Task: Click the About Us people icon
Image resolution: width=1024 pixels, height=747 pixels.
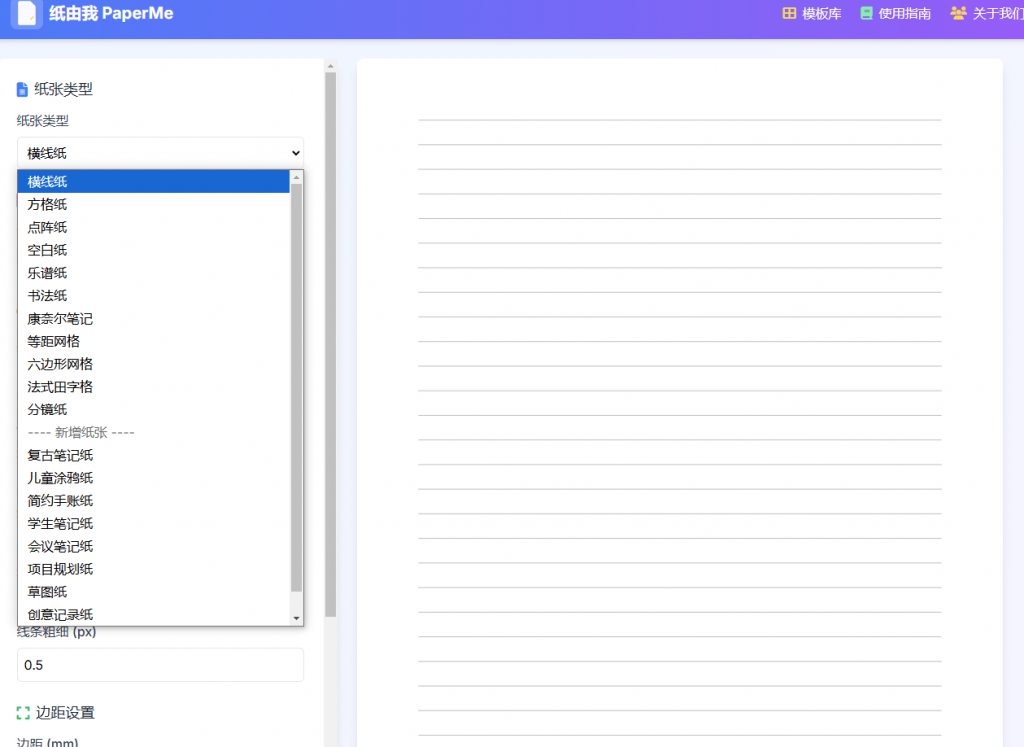Action: 959,14
